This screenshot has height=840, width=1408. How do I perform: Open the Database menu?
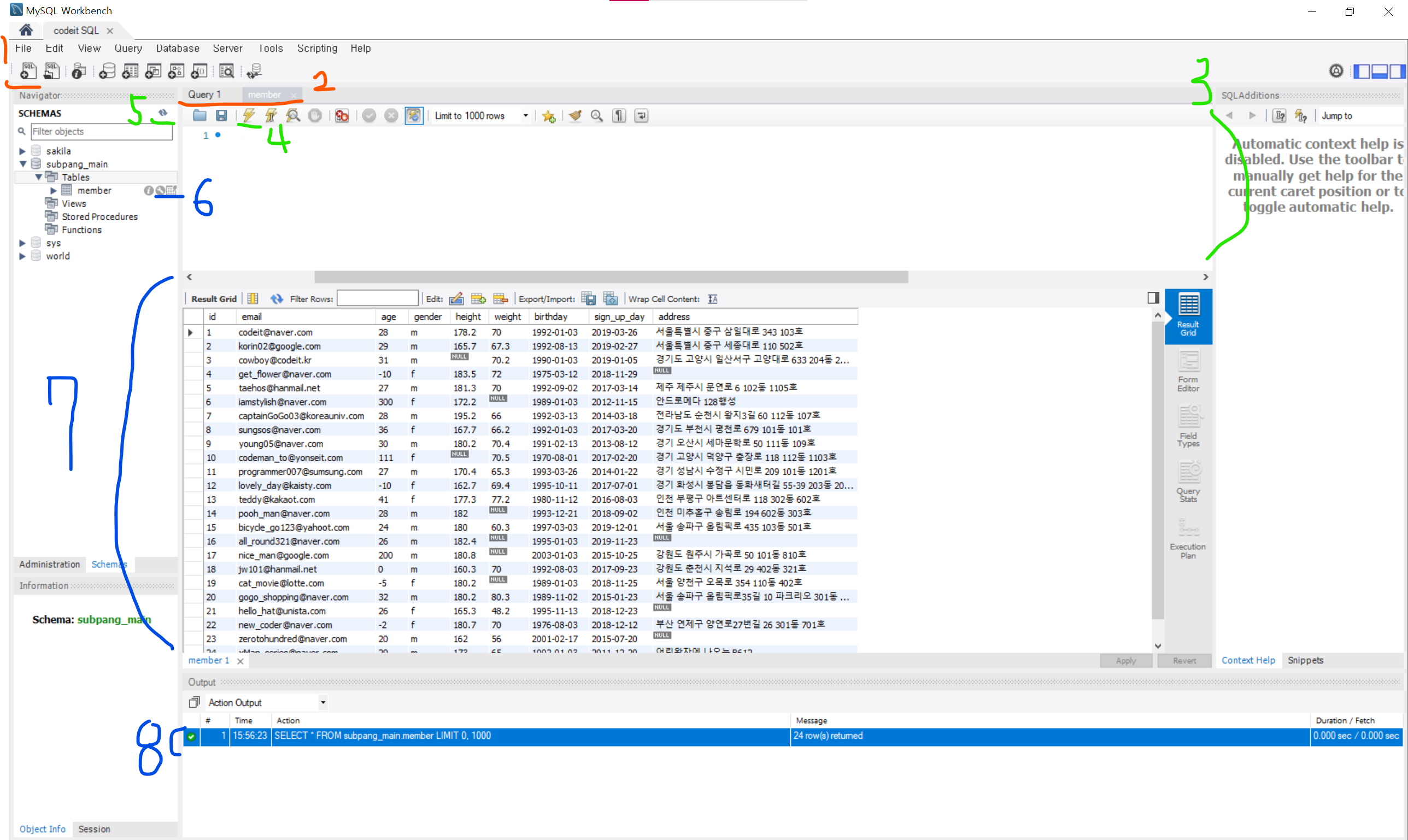(177, 48)
